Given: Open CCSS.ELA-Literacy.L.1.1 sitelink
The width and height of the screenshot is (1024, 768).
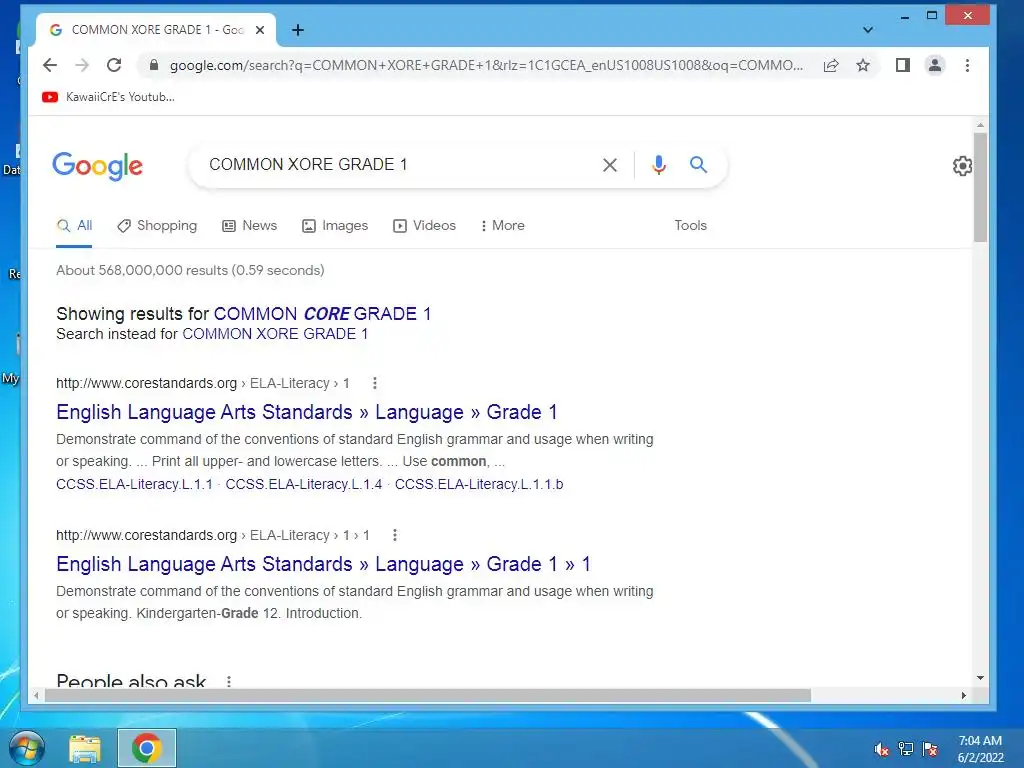Looking at the screenshot, I should tap(134, 484).
